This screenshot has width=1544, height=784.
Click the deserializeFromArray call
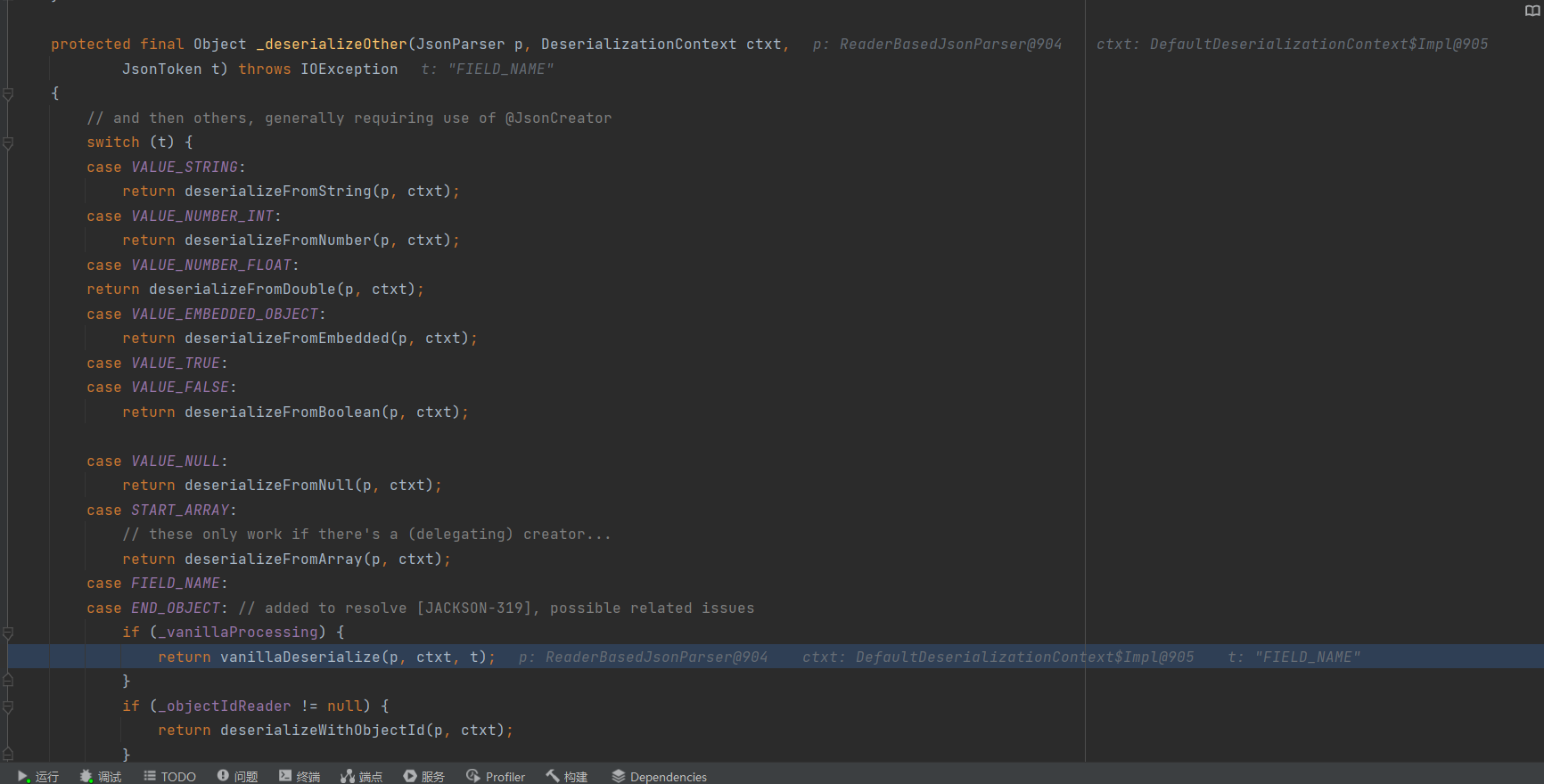coord(273,559)
